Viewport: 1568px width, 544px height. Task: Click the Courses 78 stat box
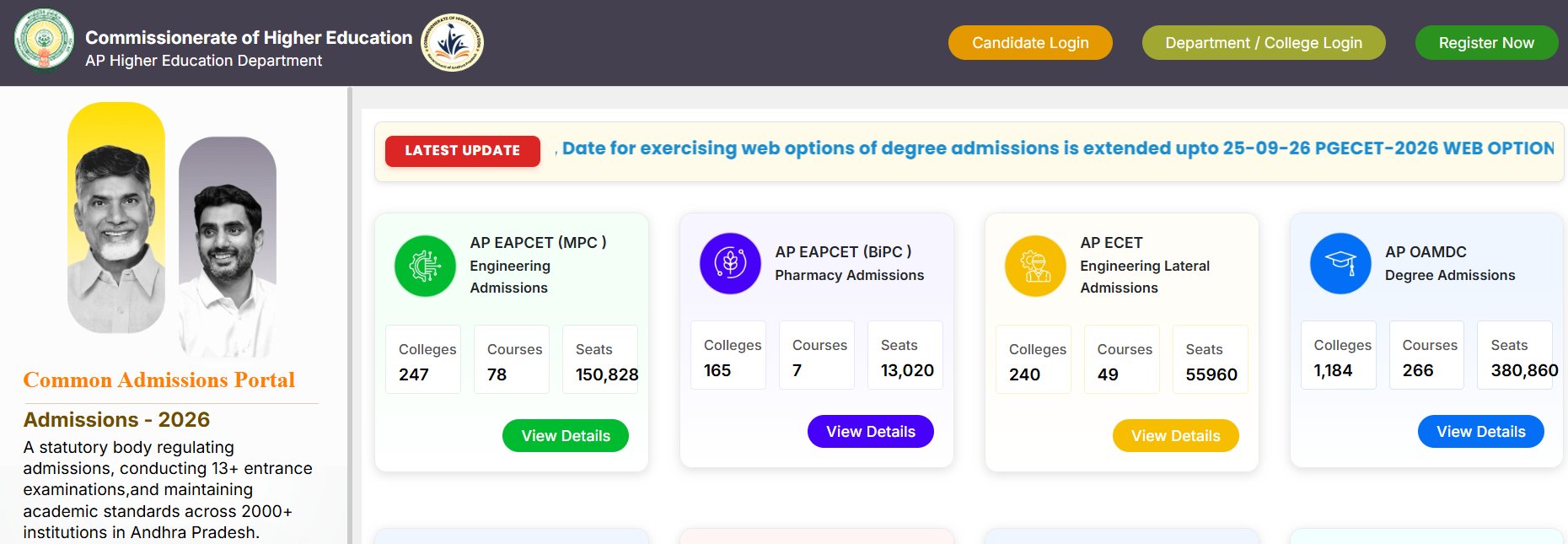click(x=512, y=359)
